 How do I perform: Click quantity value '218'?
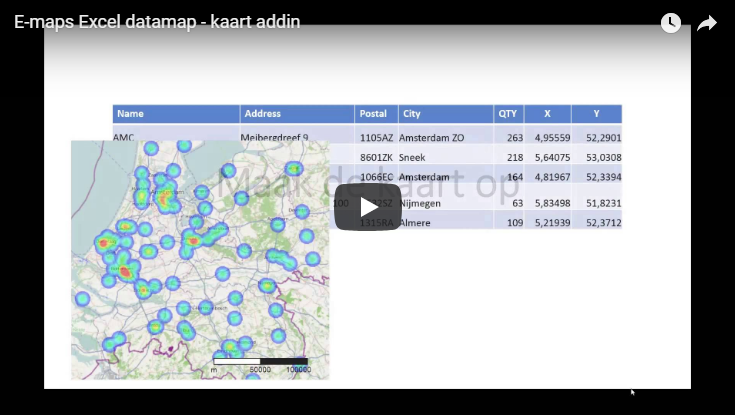pos(515,158)
